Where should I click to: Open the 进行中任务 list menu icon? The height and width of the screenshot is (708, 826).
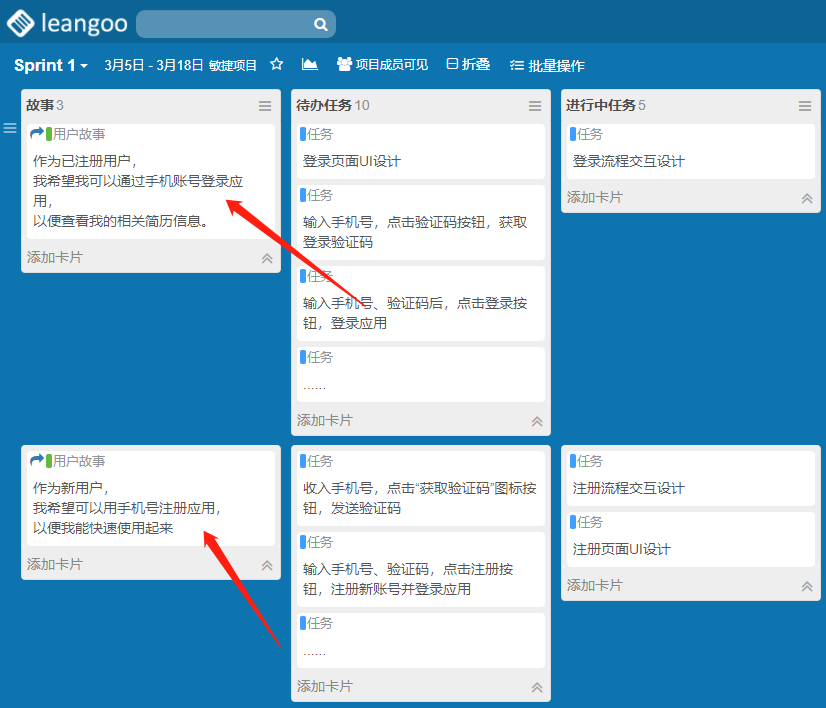click(805, 106)
